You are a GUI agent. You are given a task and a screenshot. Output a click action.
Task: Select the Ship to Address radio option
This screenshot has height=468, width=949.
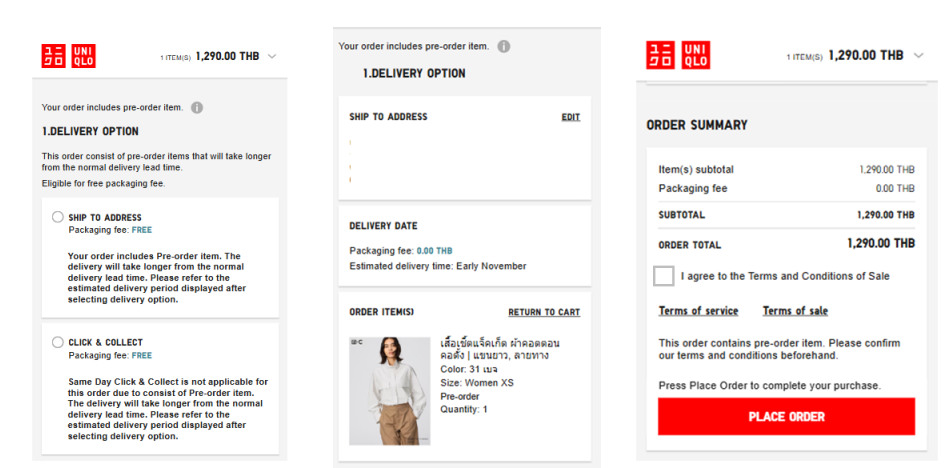58,217
